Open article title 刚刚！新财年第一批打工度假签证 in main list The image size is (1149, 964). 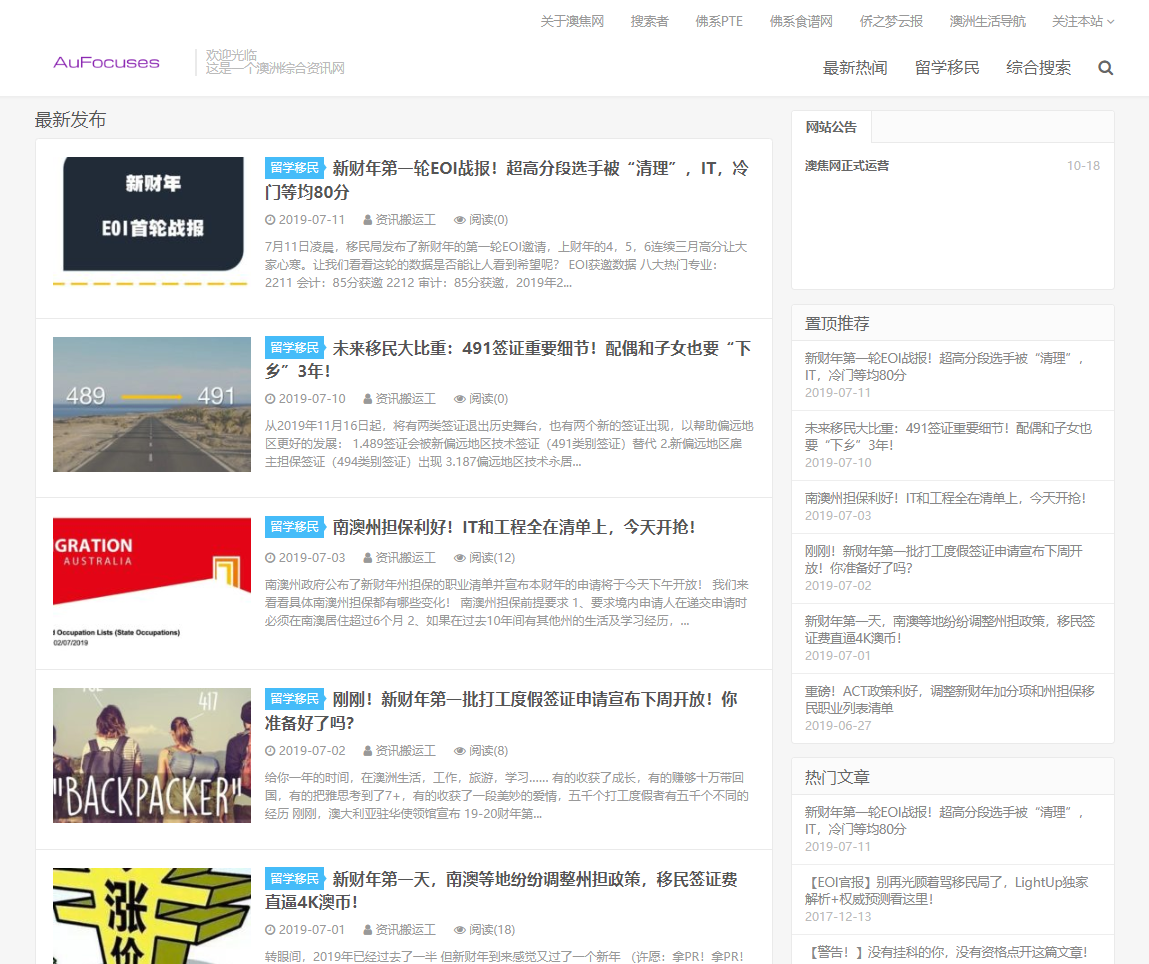coord(501,711)
